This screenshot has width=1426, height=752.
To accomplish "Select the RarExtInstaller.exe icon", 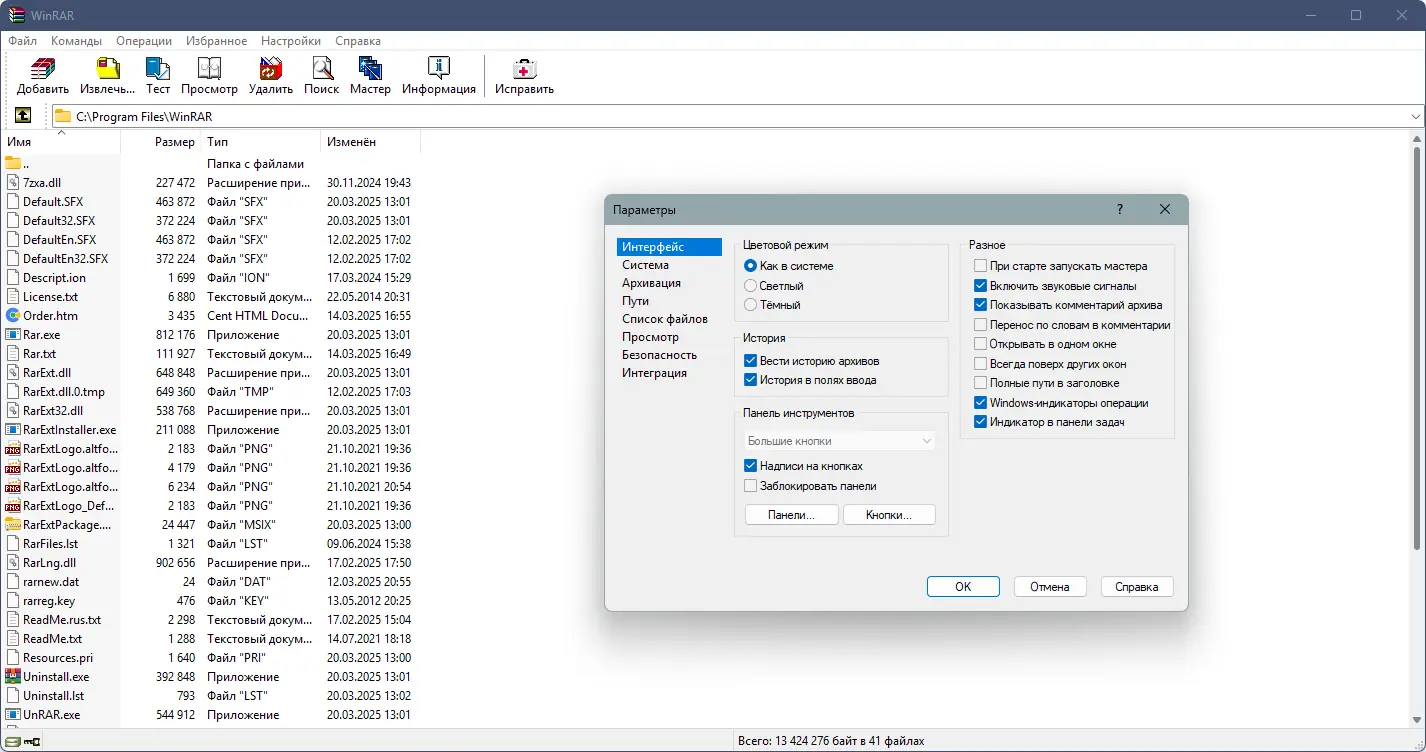I will coord(13,429).
